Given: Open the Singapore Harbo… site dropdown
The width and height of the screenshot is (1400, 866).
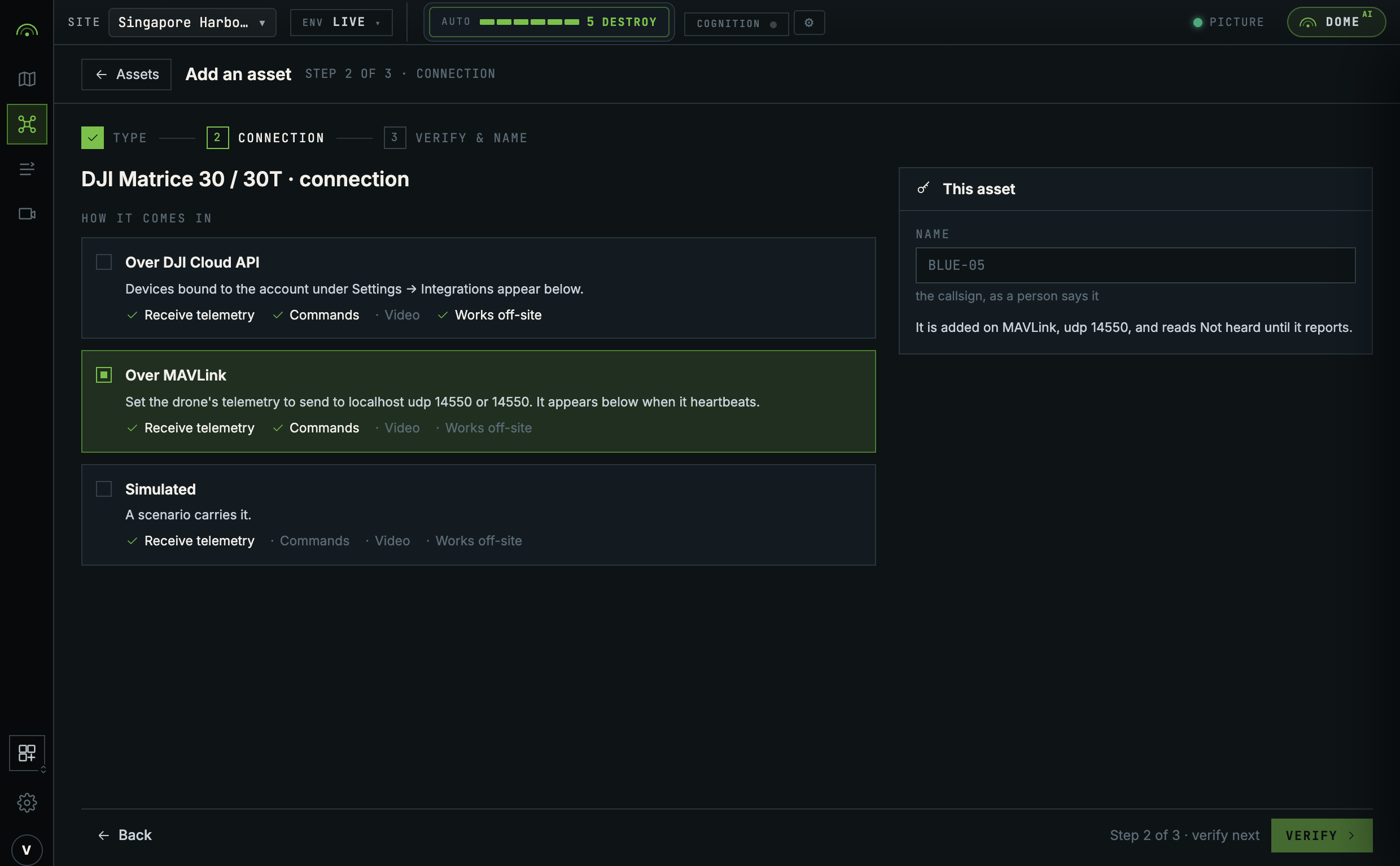Looking at the screenshot, I should [192, 23].
